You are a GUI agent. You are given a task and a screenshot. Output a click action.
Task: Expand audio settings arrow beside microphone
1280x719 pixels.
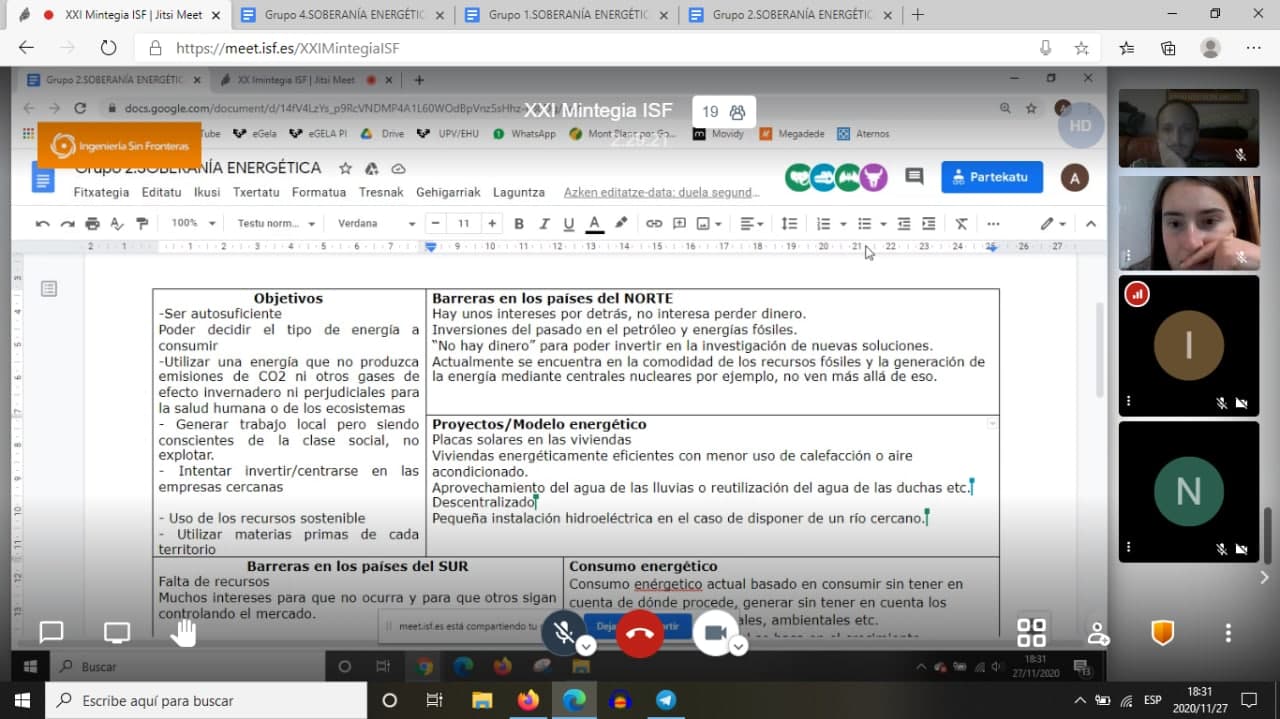pyautogui.click(x=587, y=646)
